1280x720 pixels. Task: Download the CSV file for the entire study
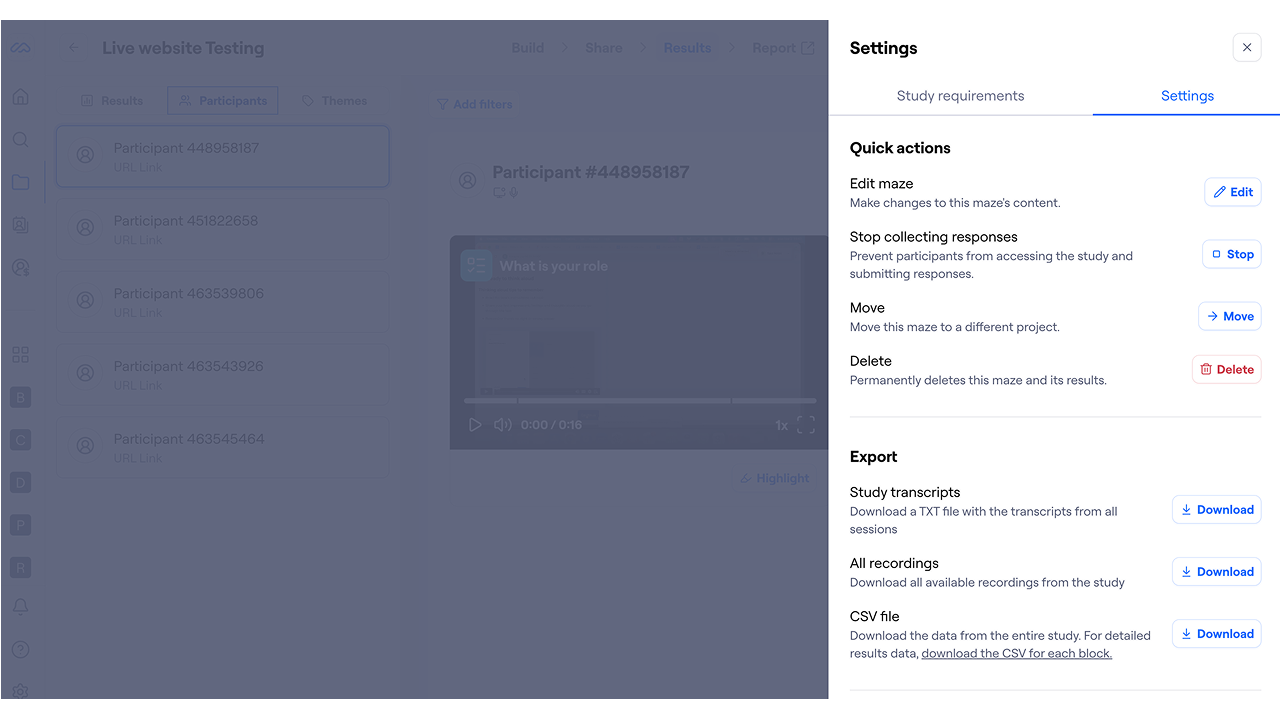pyautogui.click(x=1217, y=633)
